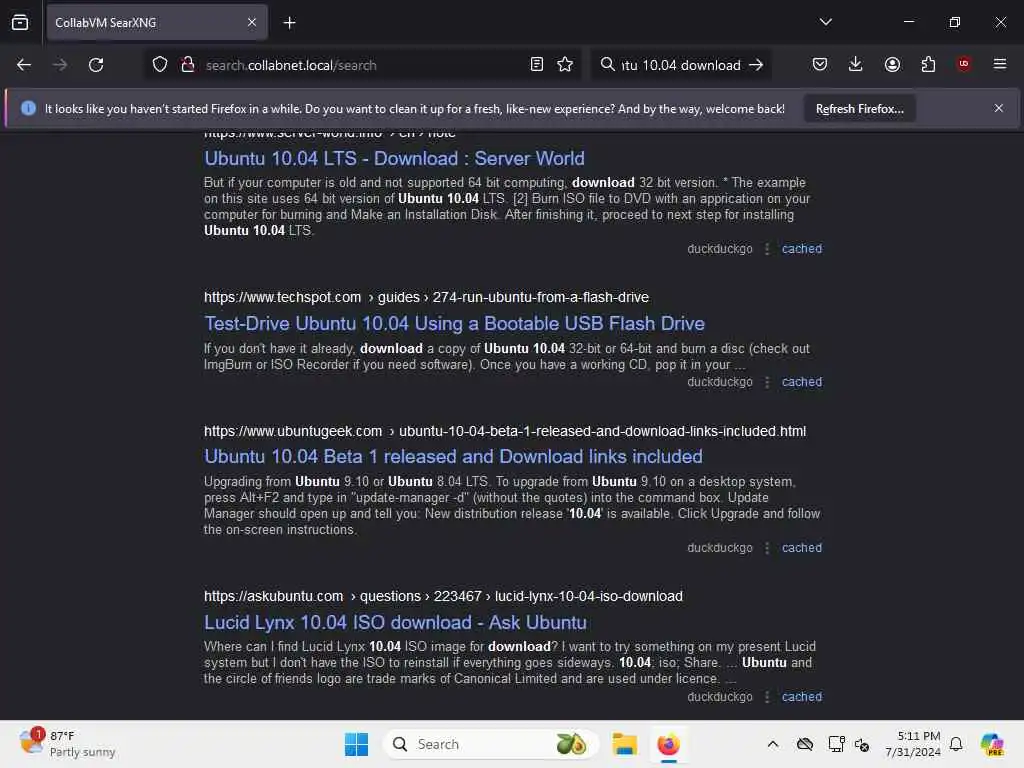Click the search bar magnifier icon

coord(607,65)
